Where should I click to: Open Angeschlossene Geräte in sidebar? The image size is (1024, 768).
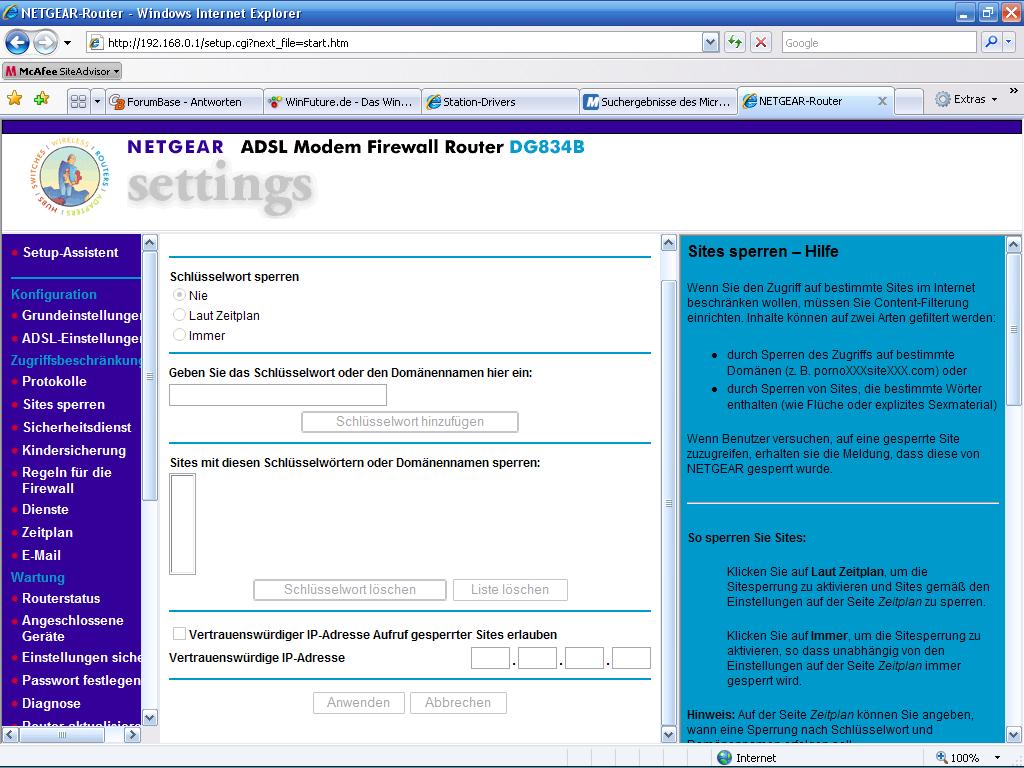(72, 628)
